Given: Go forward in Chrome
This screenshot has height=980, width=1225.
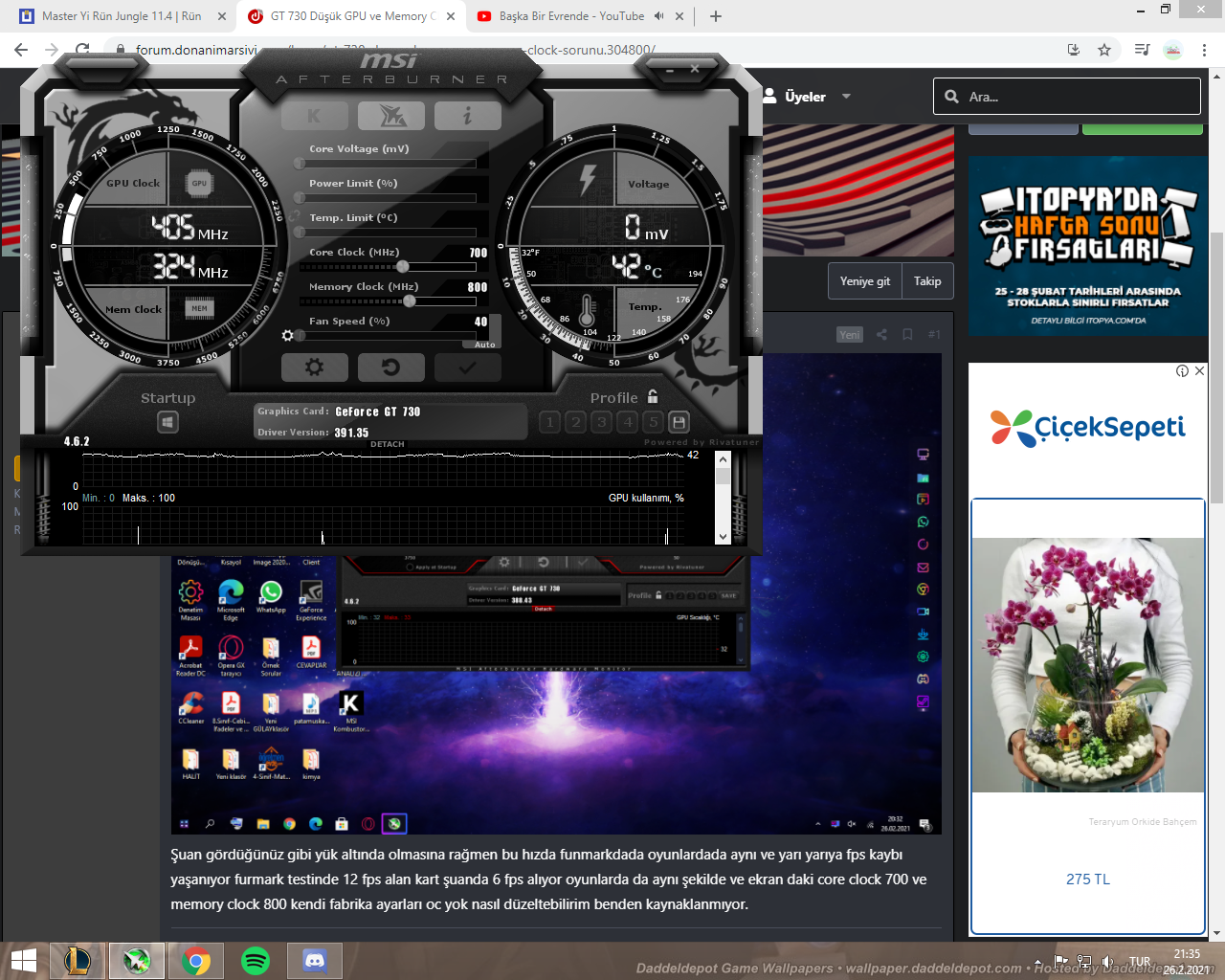Looking at the screenshot, I should pos(52,50).
